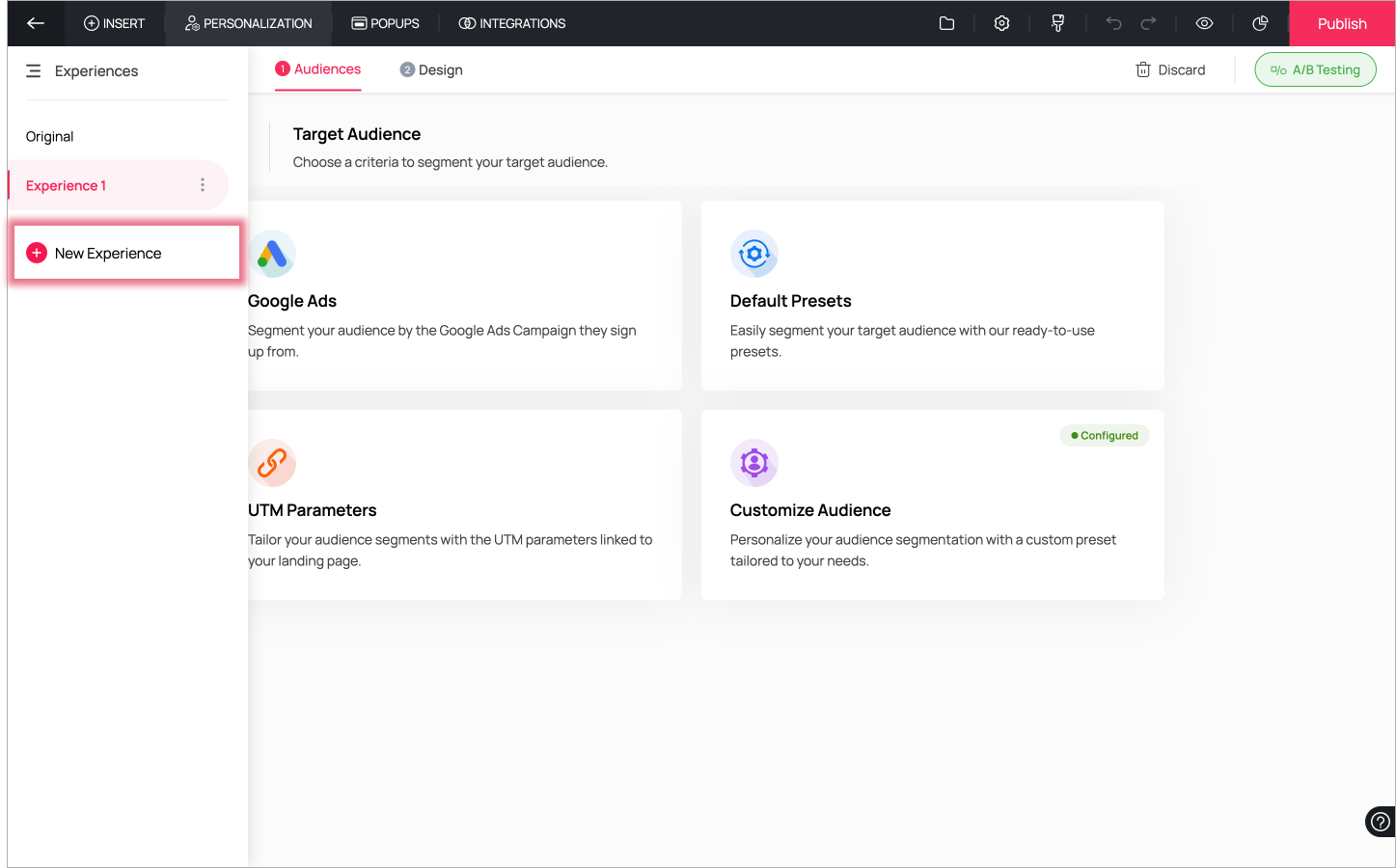Click the redo arrow icon
This screenshot has width=1396, height=868.
(x=1148, y=23)
